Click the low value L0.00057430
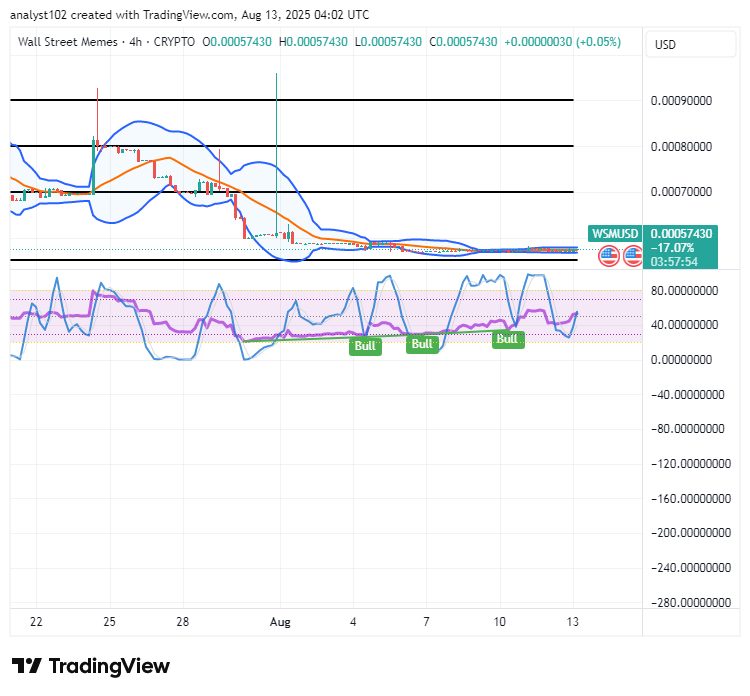750x696 pixels. 388,42
